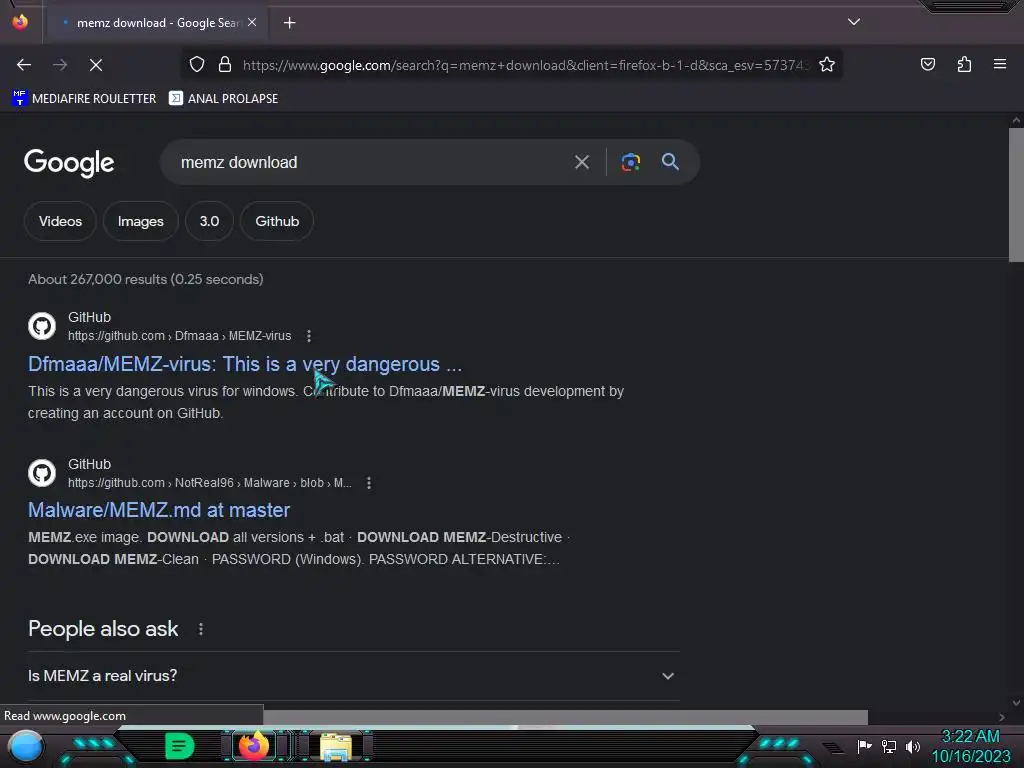
Task: Click GitHub favicon of Dfmaaa result
Action: pos(42,326)
